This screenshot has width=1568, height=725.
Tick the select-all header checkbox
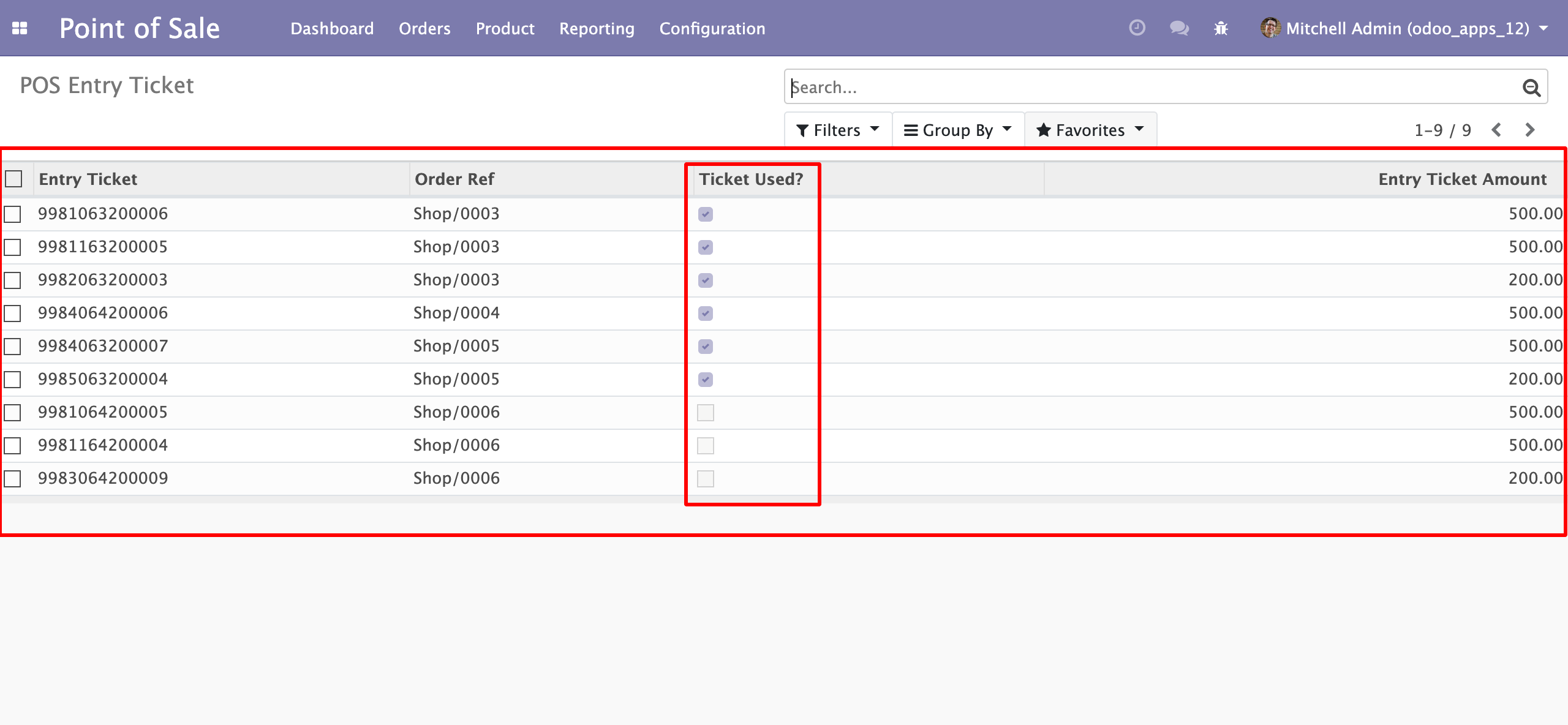tap(13, 179)
